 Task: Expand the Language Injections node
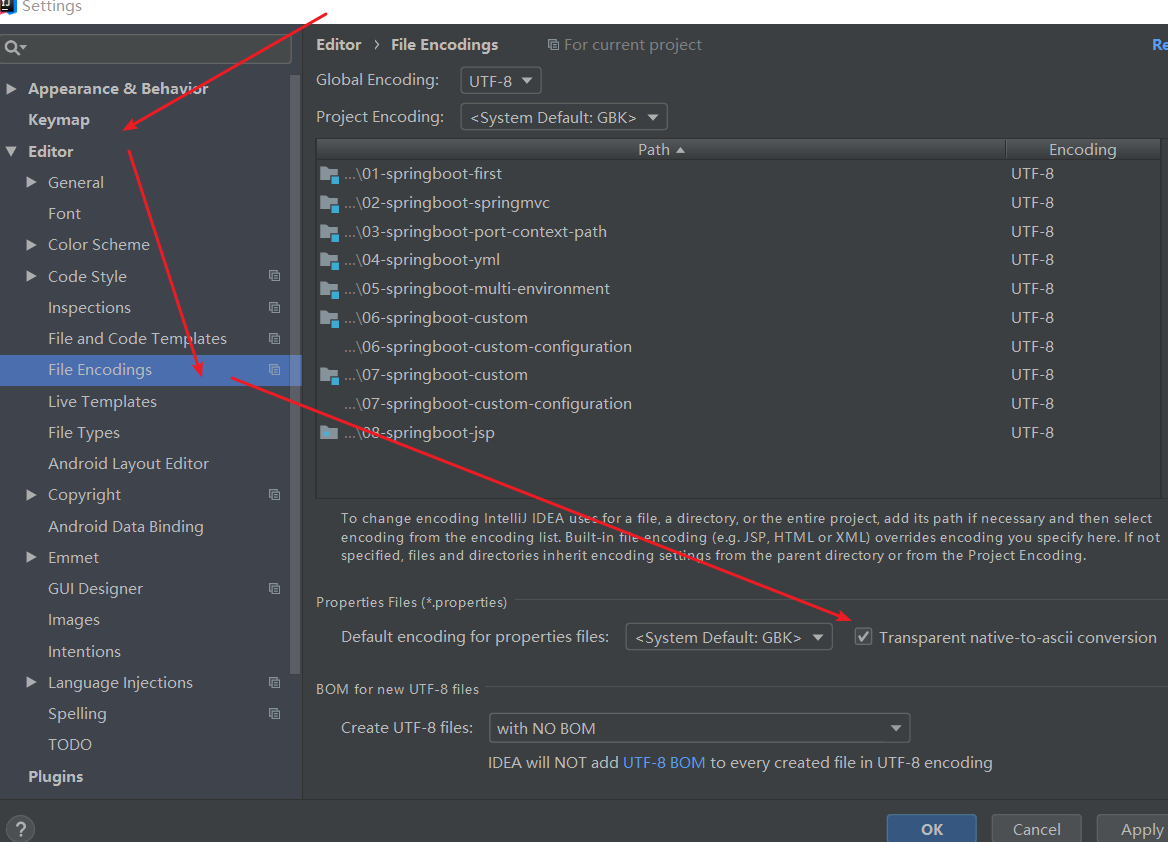click(x=31, y=683)
